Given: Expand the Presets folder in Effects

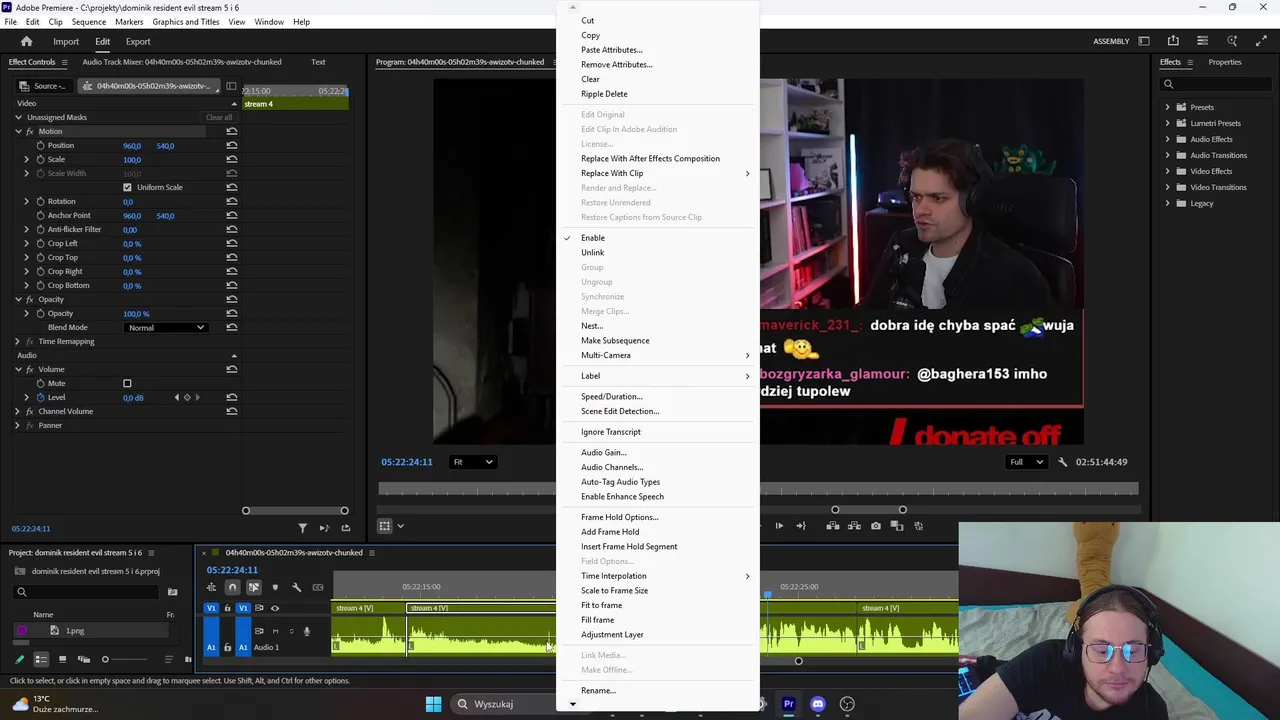Looking at the screenshot, I should click(1168, 107).
